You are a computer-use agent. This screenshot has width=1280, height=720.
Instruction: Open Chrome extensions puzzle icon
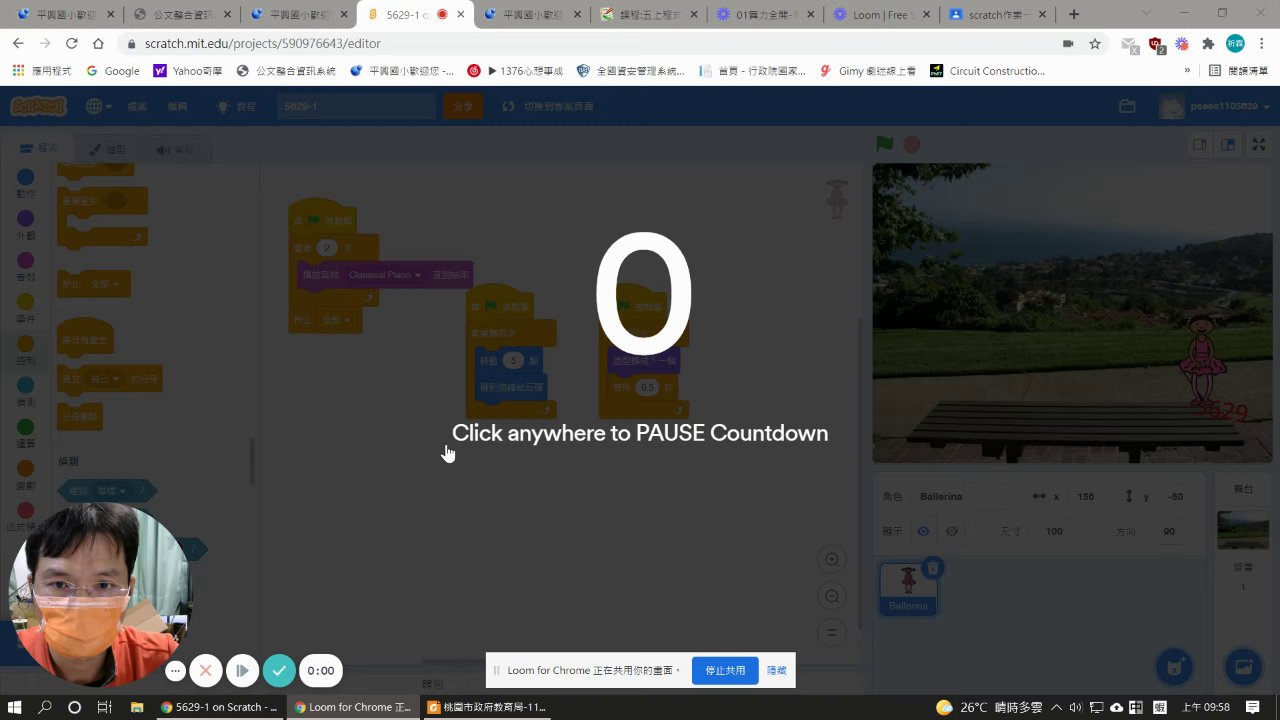coord(1208,44)
